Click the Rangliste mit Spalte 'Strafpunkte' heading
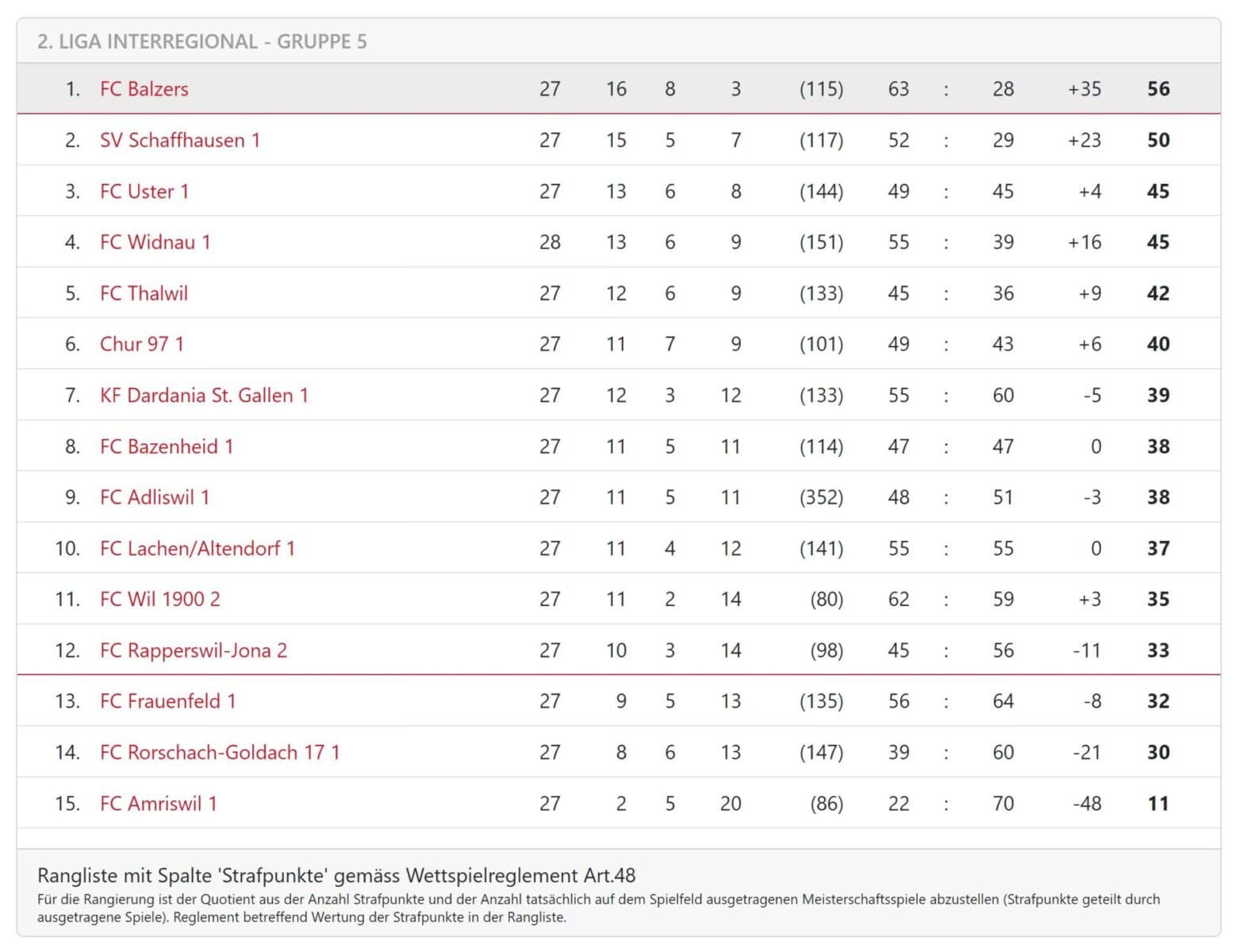Screen dimensions: 1239x952 pyautogui.click(x=336, y=876)
